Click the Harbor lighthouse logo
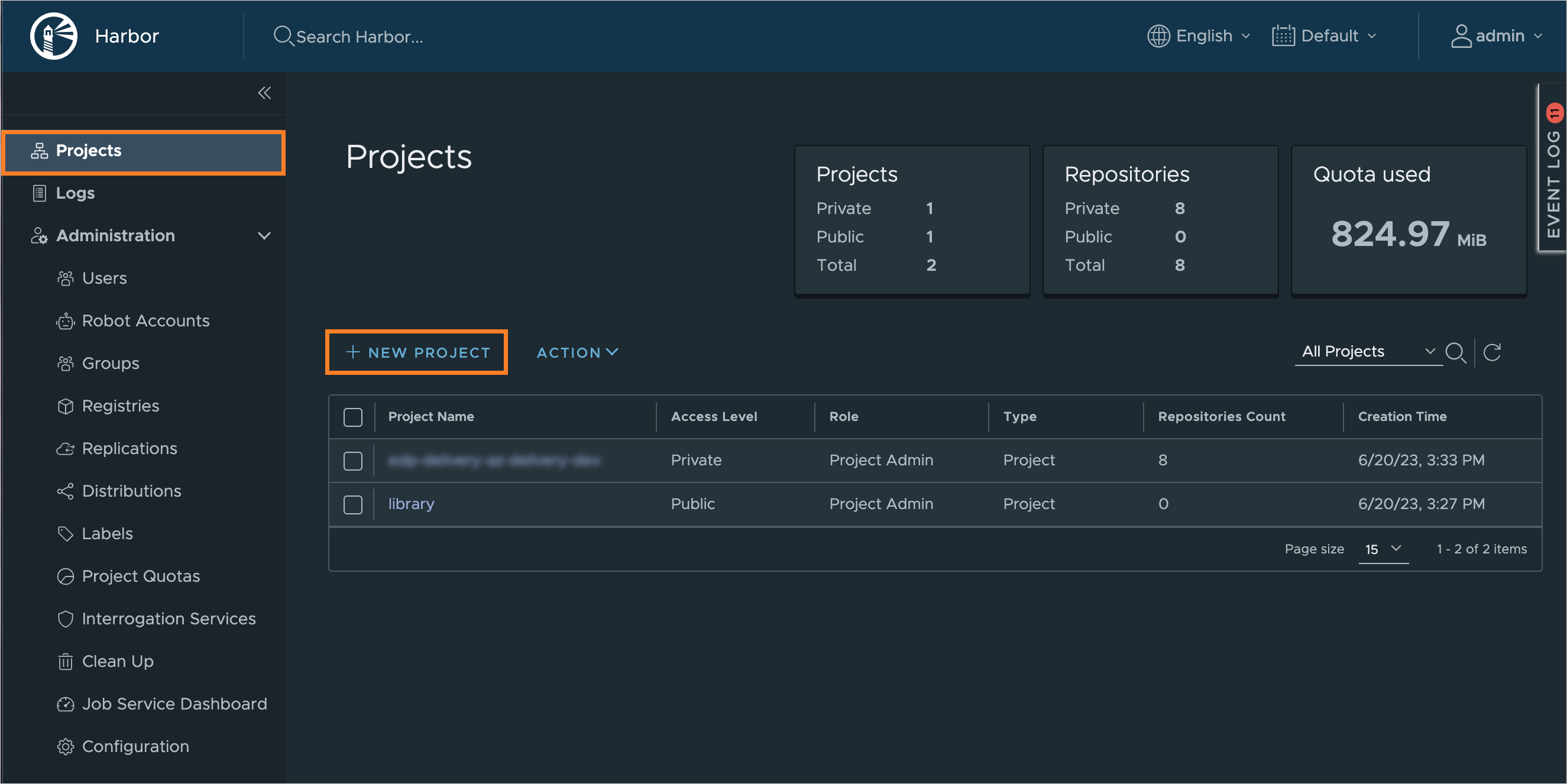Image resolution: width=1567 pixels, height=784 pixels. [x=54, y=36]
